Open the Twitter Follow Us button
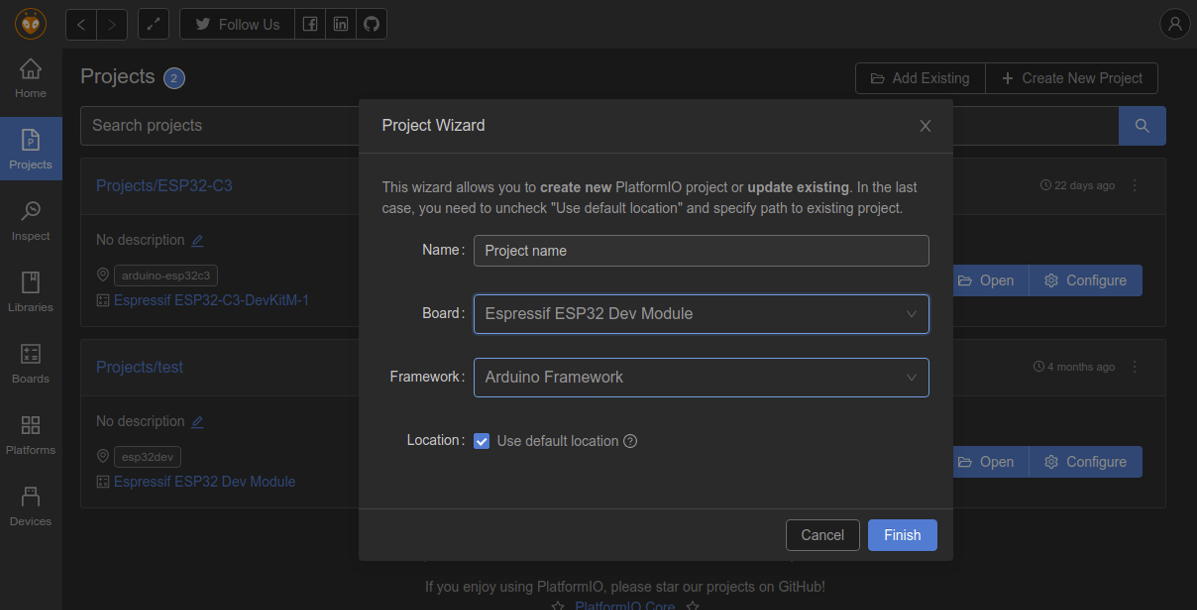Image resolution: width=1197 pixels, height=610 pixels. tap(237, 24)
